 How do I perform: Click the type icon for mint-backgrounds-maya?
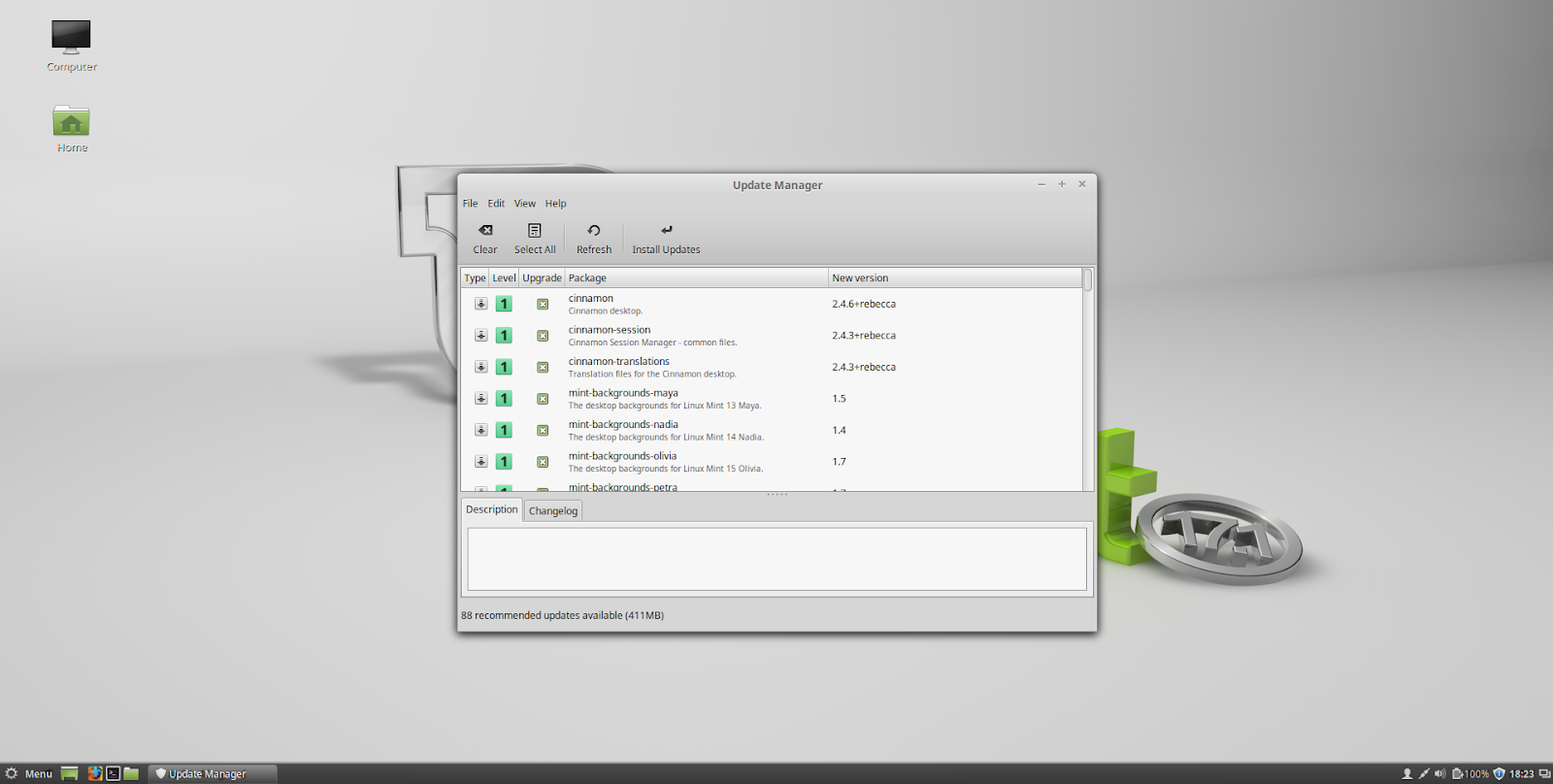(x=480, y=399)
